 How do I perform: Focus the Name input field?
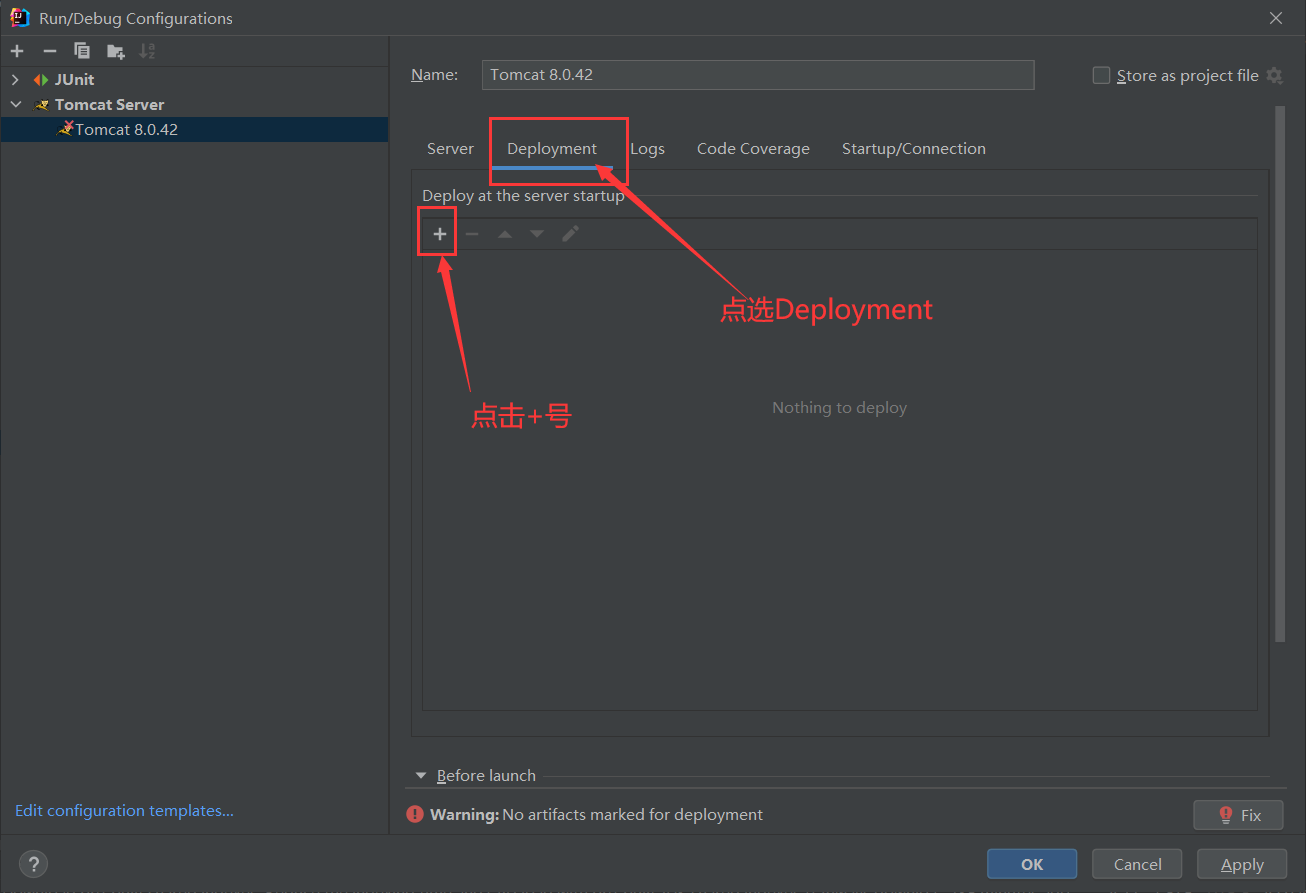click(758, 75)
